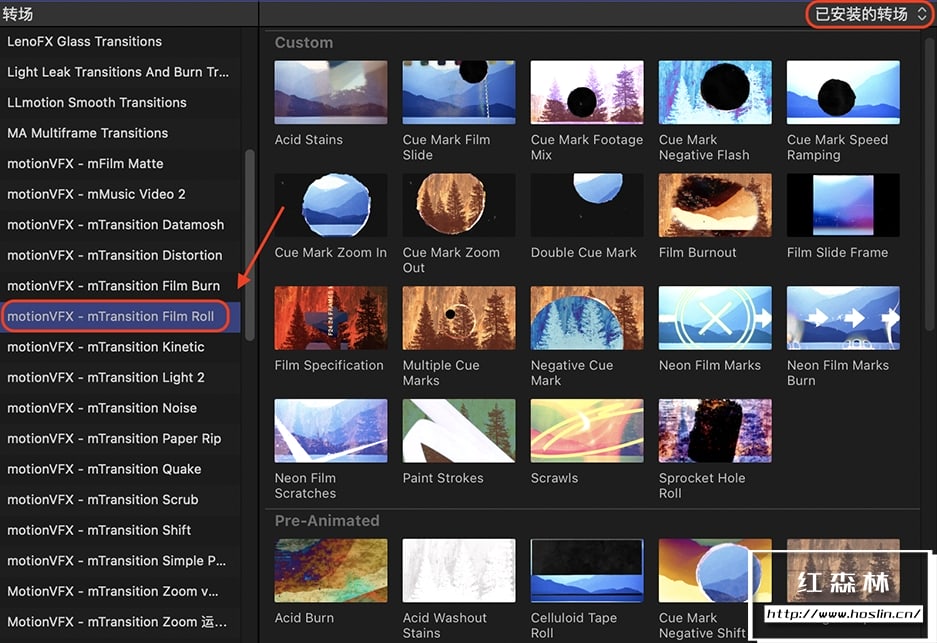Choose the Cue Mark Film Slide thumbnail
937x643 pixels.
point(458,92)
